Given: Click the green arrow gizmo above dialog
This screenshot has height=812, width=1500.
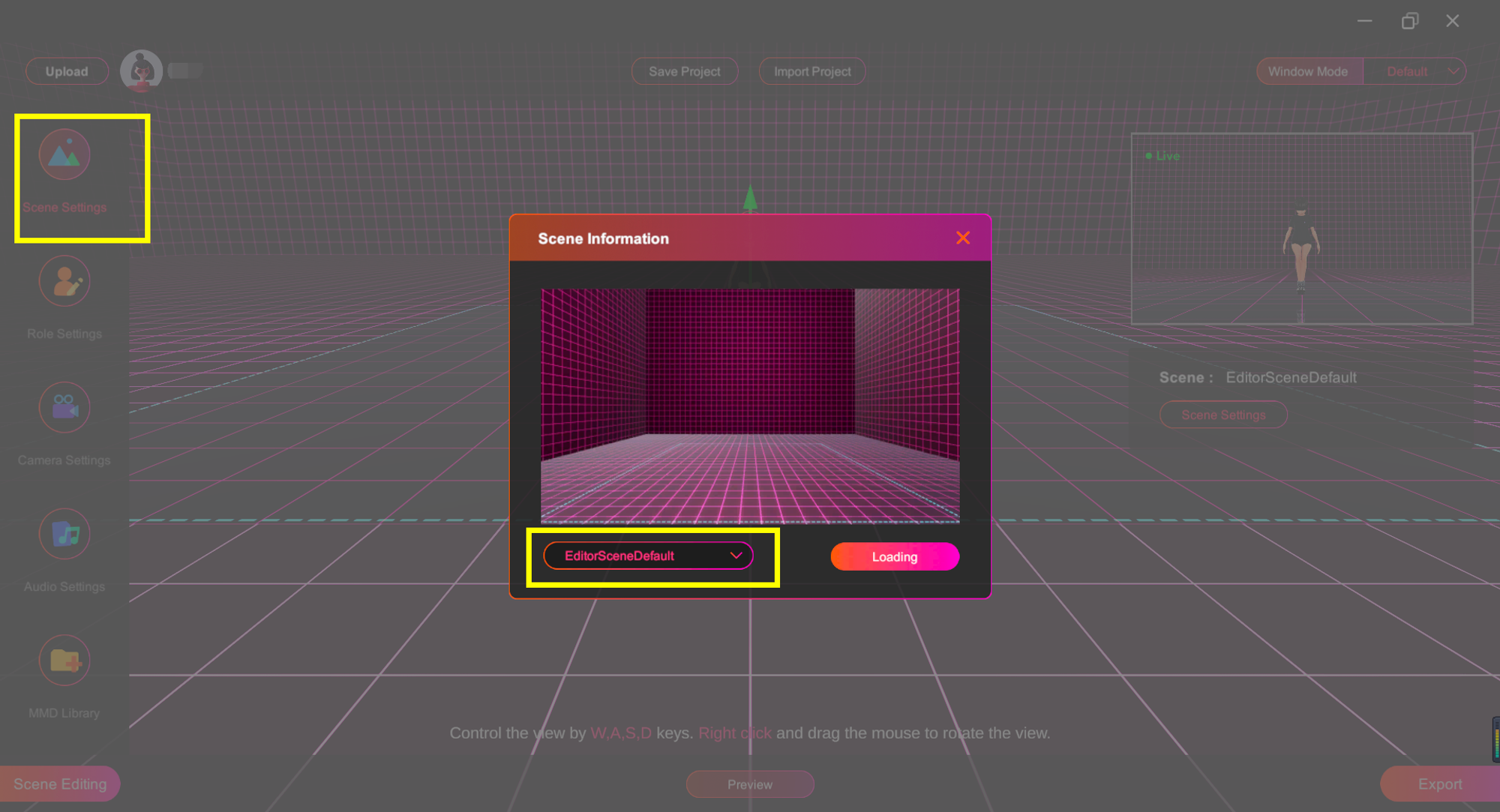Looking at the screenshot, I should [750, 198].
